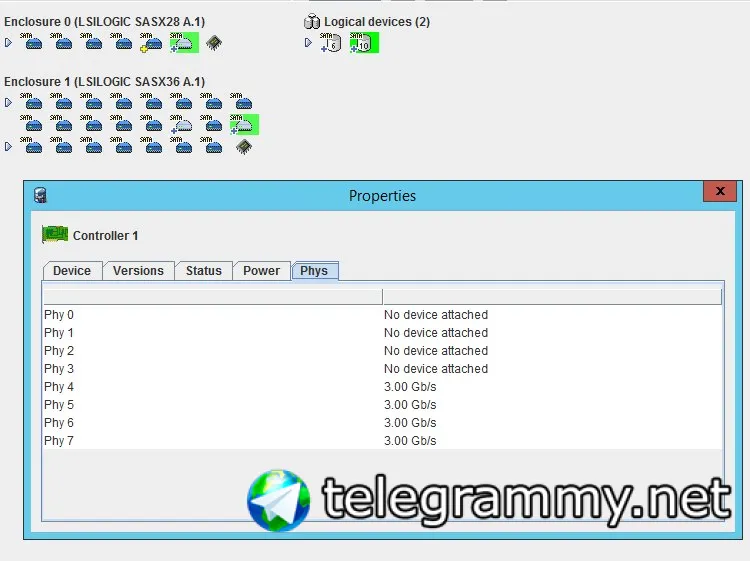This screenshot has width=750, height=561.
Task: Select last drive in Enclosure 1 top row
Action: (x=241, y=101)
